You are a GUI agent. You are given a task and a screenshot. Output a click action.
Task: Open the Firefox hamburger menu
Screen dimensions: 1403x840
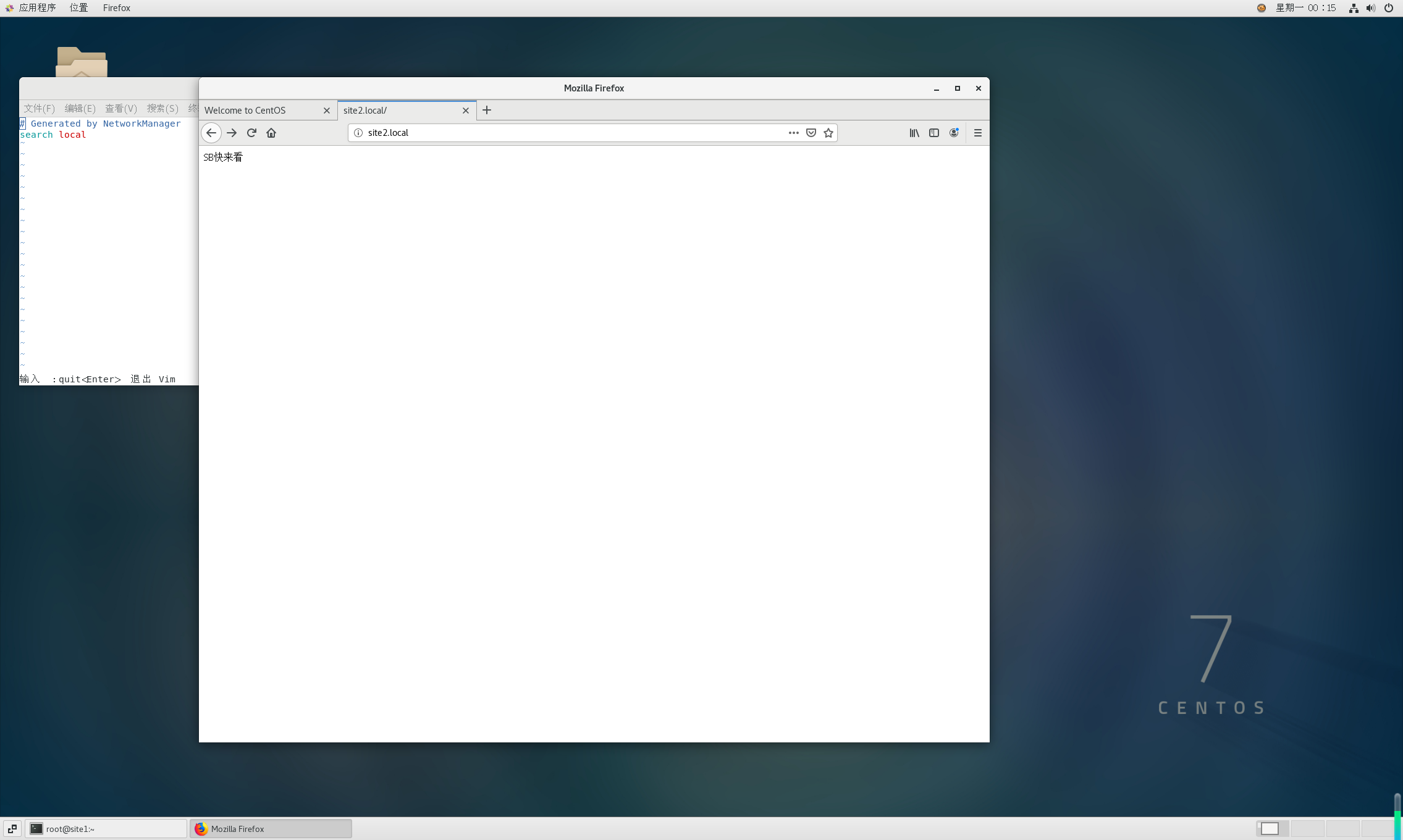(x=978, y=133)
